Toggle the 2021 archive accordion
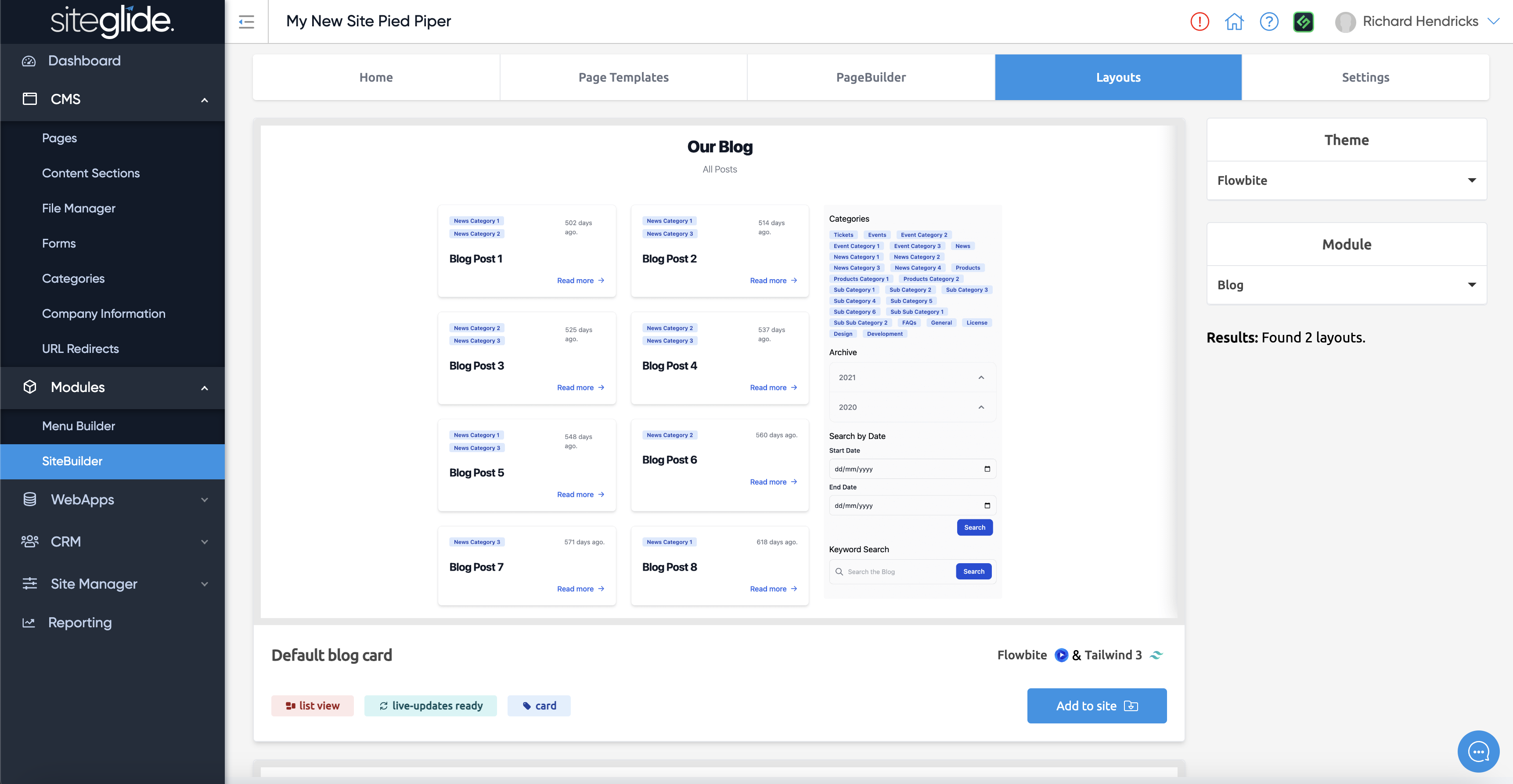The width and height of the screenshot is (1513, 784). click(x=911, y=378)
